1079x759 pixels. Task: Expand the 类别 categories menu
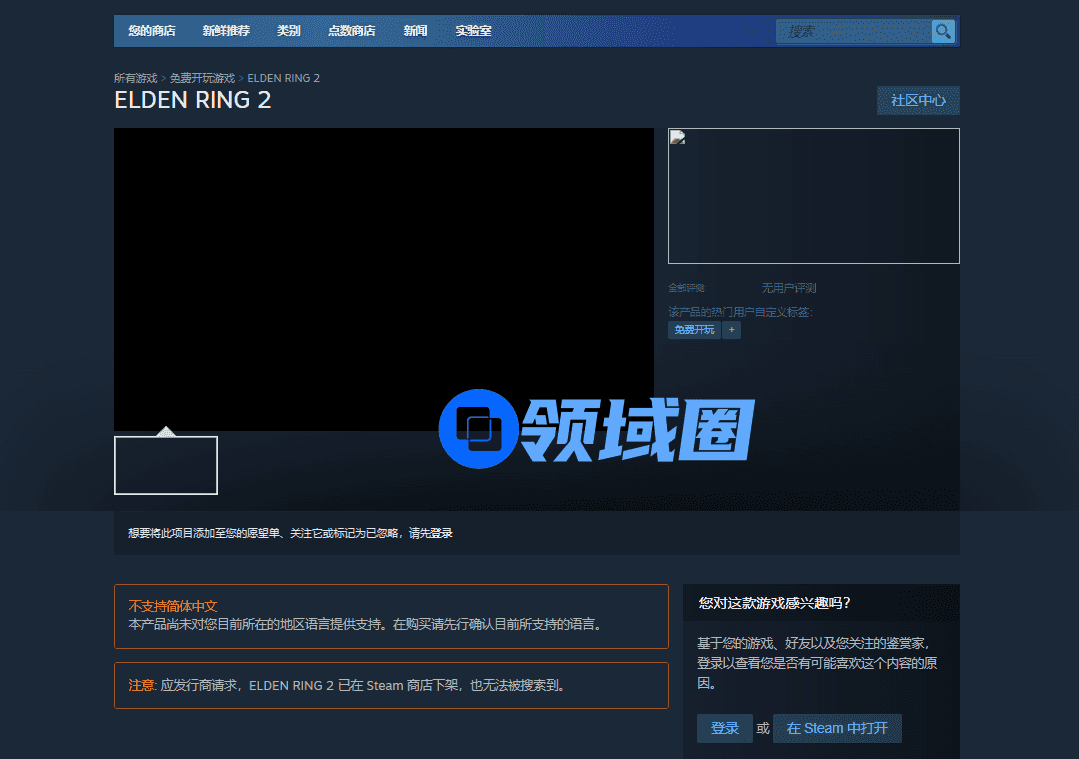[289, 31]
